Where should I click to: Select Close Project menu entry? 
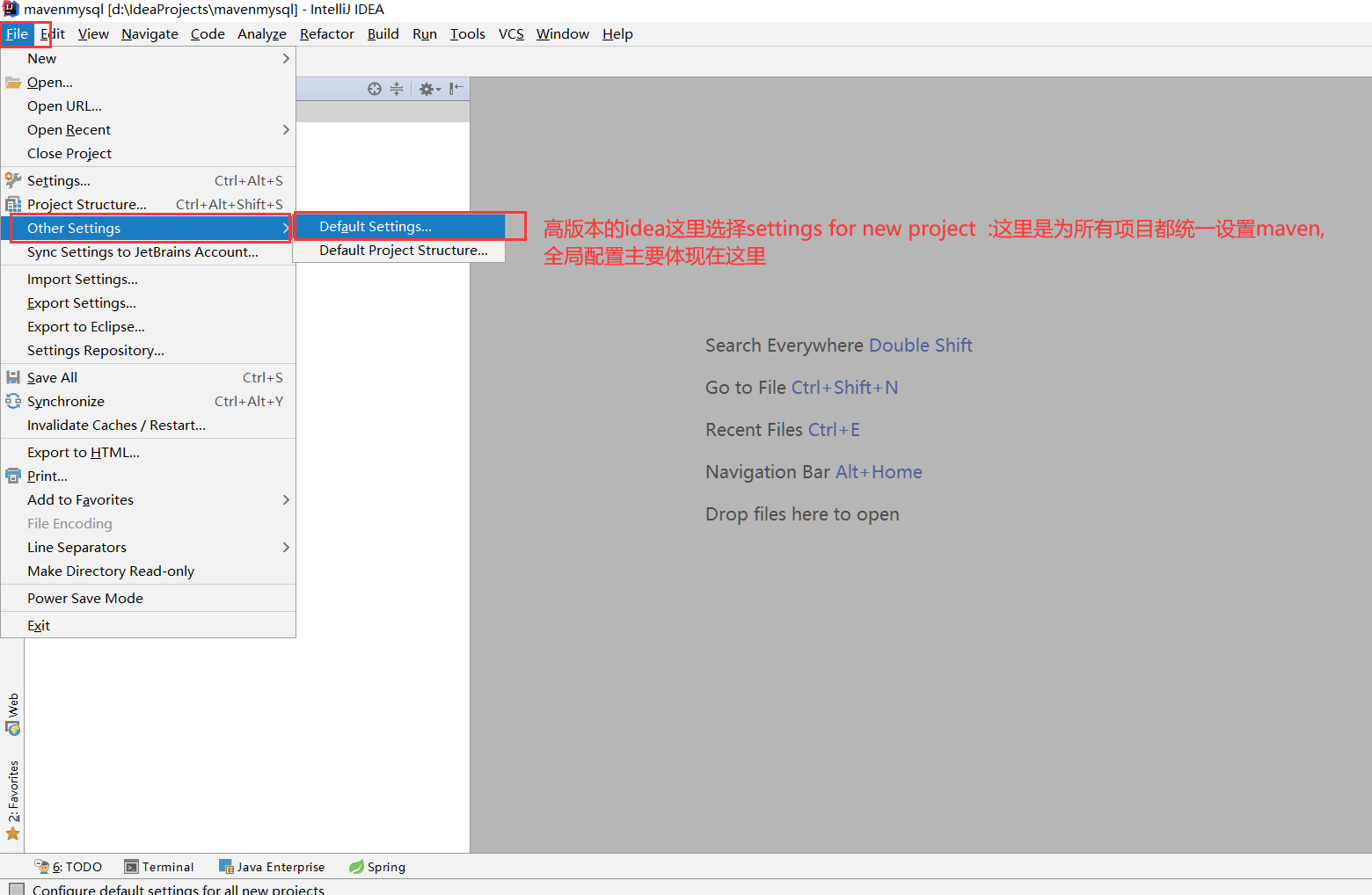pyautogui.click(x=148, y=153)
